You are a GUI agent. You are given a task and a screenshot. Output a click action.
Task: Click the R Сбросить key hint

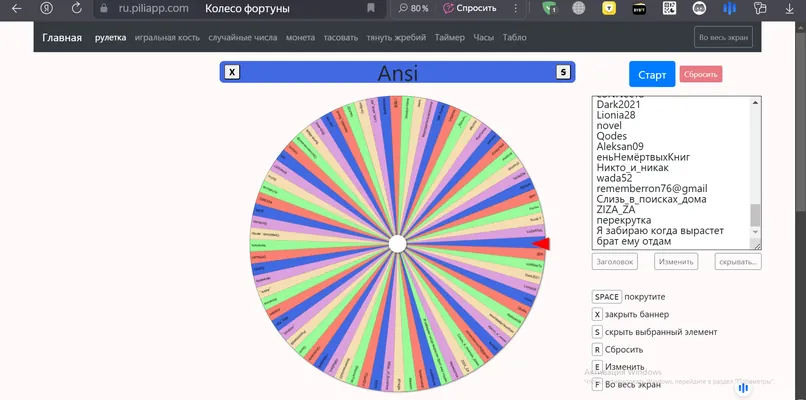click(x=617, y=350)
